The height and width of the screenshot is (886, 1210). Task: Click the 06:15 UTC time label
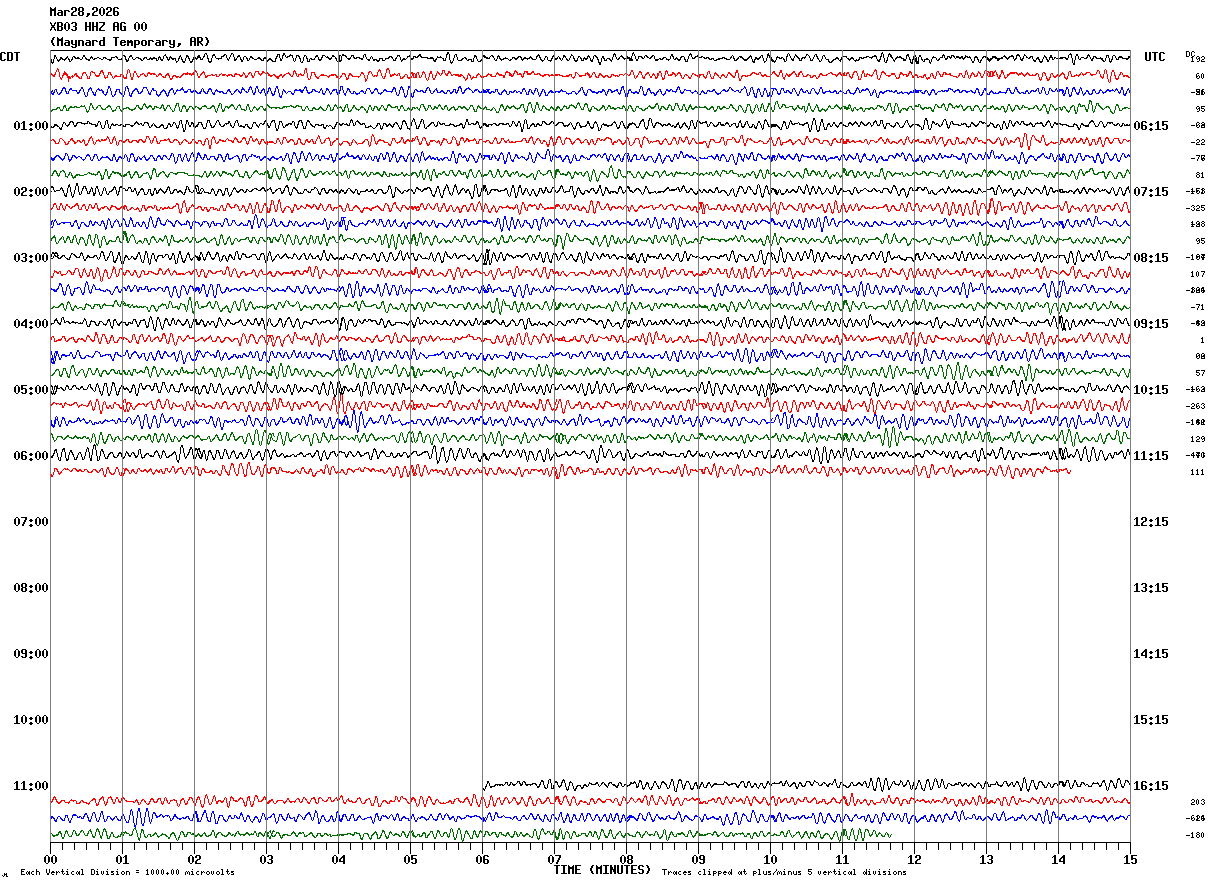point(1151,126)
